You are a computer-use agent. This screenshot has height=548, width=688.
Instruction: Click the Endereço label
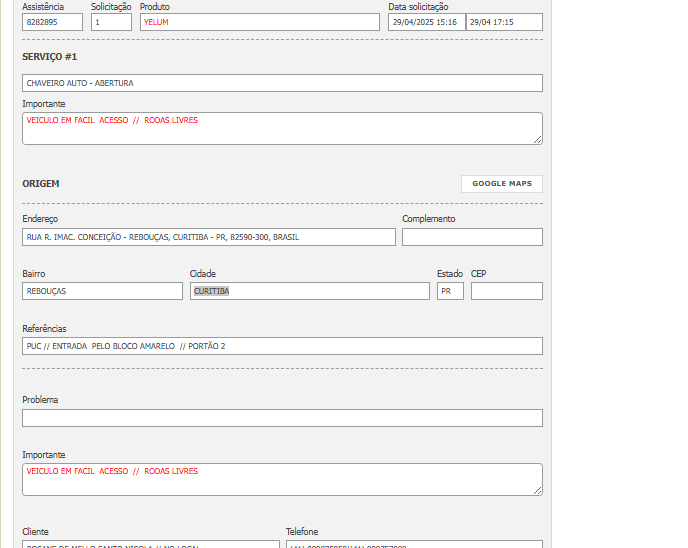(x=40, y=218)
